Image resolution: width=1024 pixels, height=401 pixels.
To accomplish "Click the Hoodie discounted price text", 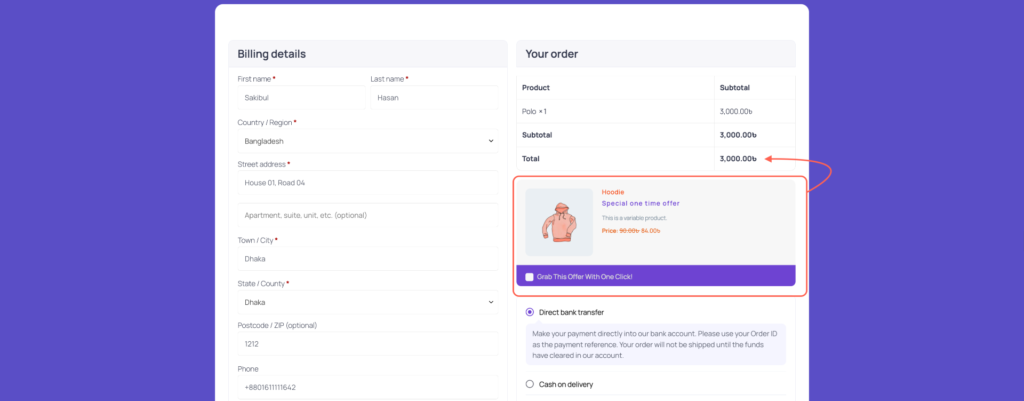I will 650,231.
